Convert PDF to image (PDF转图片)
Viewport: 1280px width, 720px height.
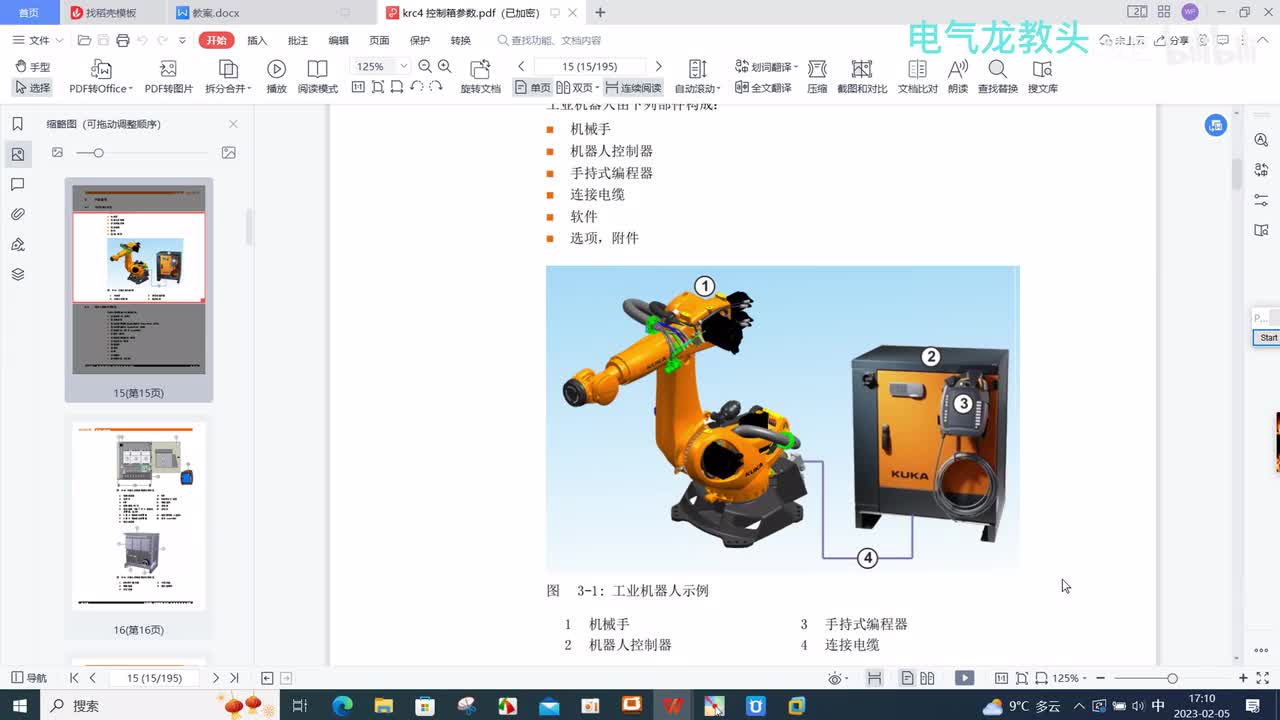pos(169,77)
